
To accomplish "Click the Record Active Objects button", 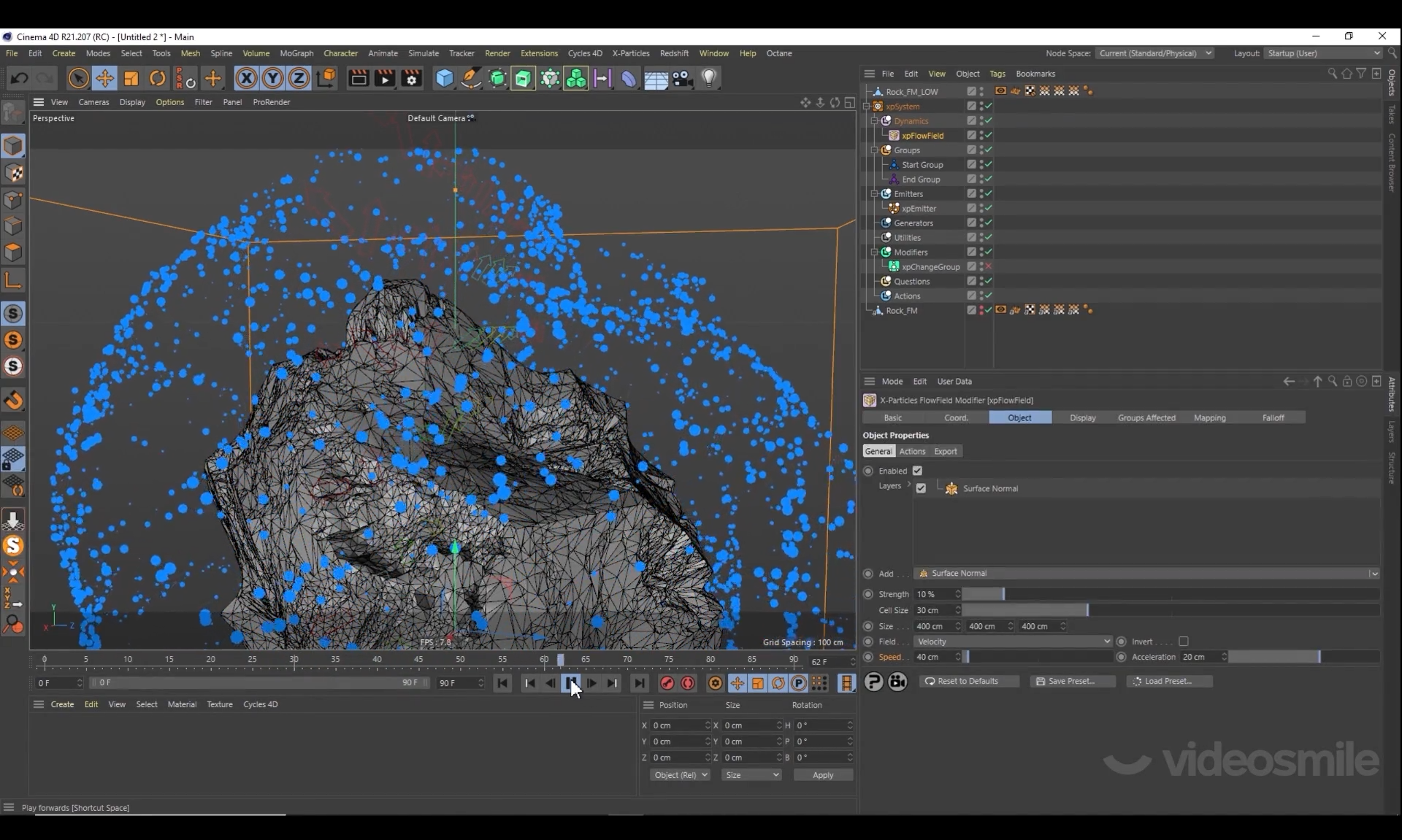I will coord(667,683).
